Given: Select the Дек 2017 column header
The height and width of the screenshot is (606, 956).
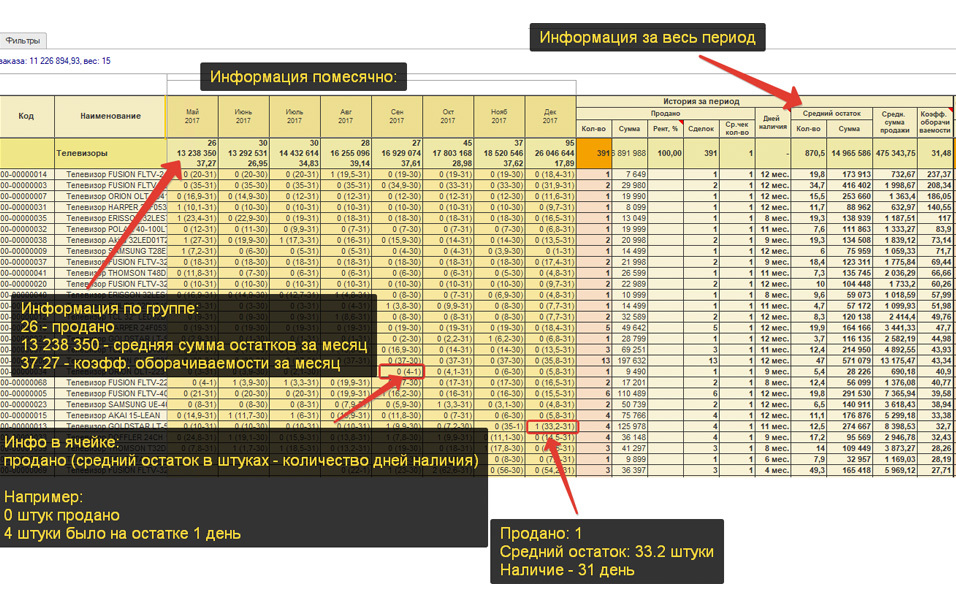Looking at the screenshot, I should pyautogui.click(x=551, y=116).
